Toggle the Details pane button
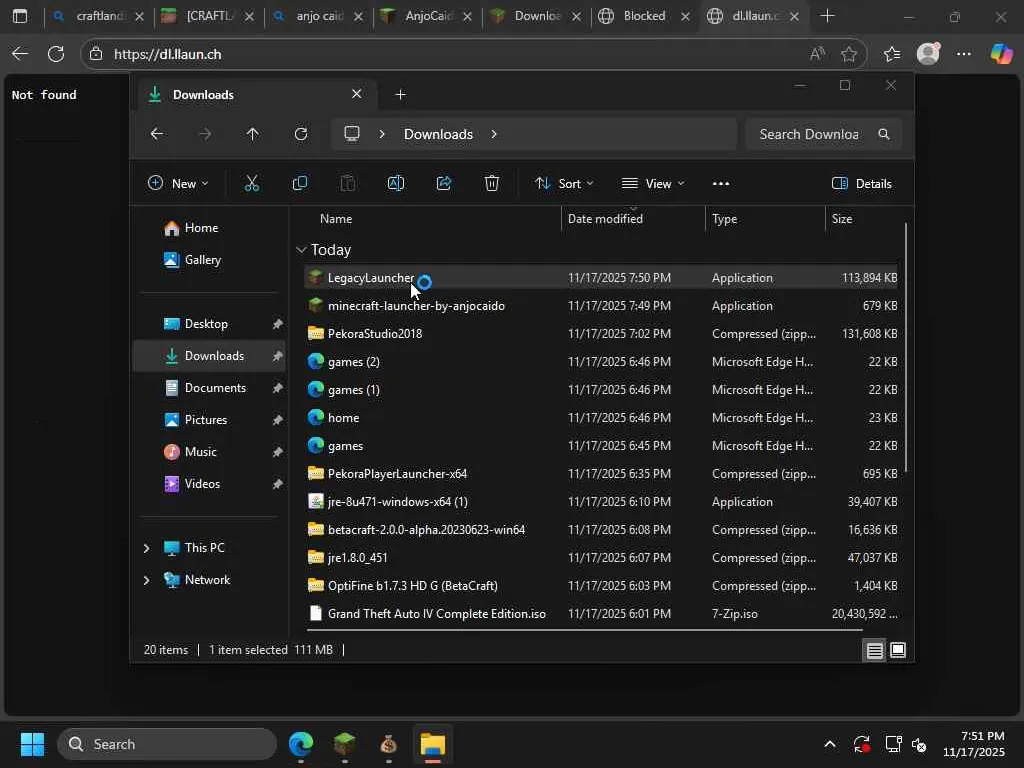The image size is (1024, 768). (861, 183)
